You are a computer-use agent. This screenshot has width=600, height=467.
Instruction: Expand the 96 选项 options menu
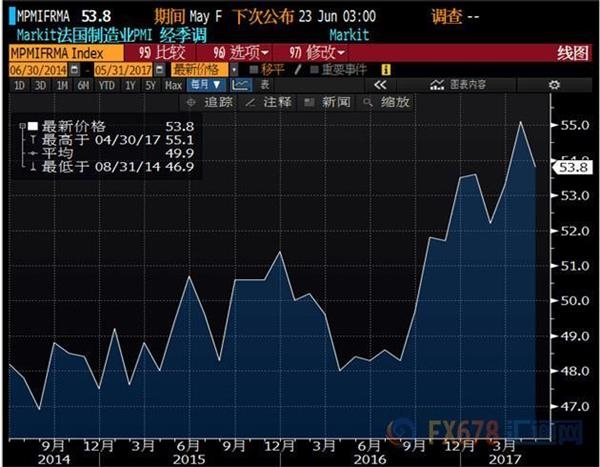(x=241, y=53)
